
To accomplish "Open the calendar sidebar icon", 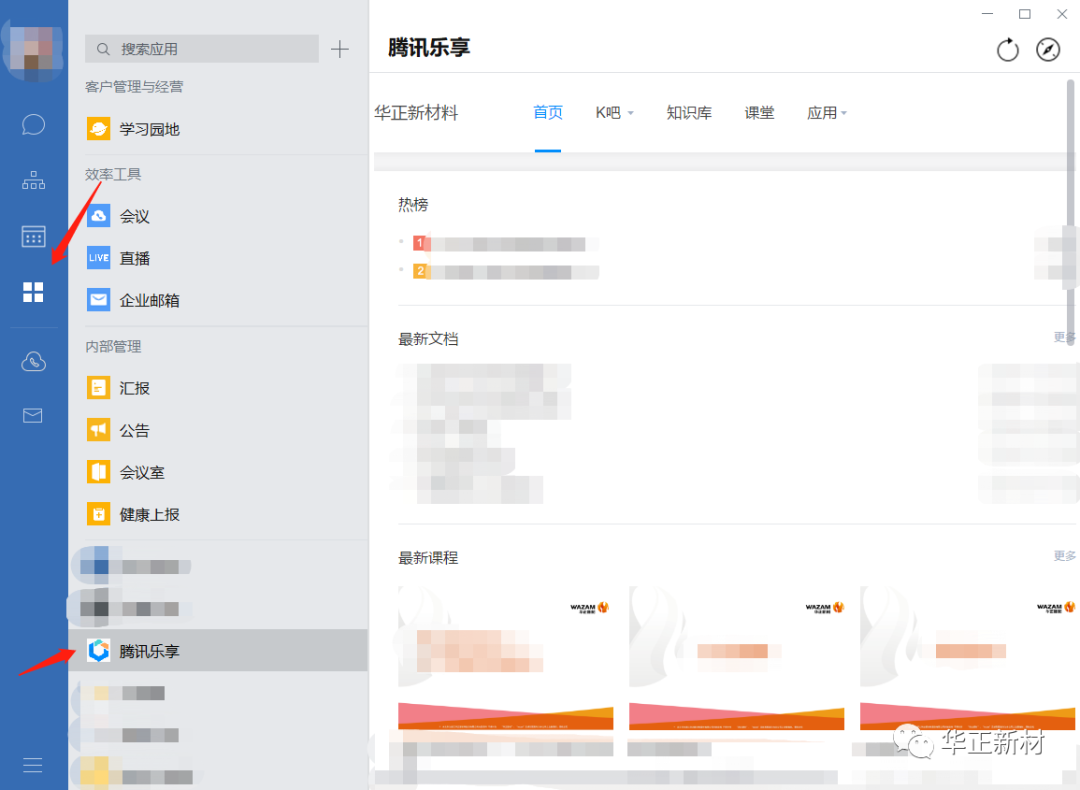I will pos(33,236).
